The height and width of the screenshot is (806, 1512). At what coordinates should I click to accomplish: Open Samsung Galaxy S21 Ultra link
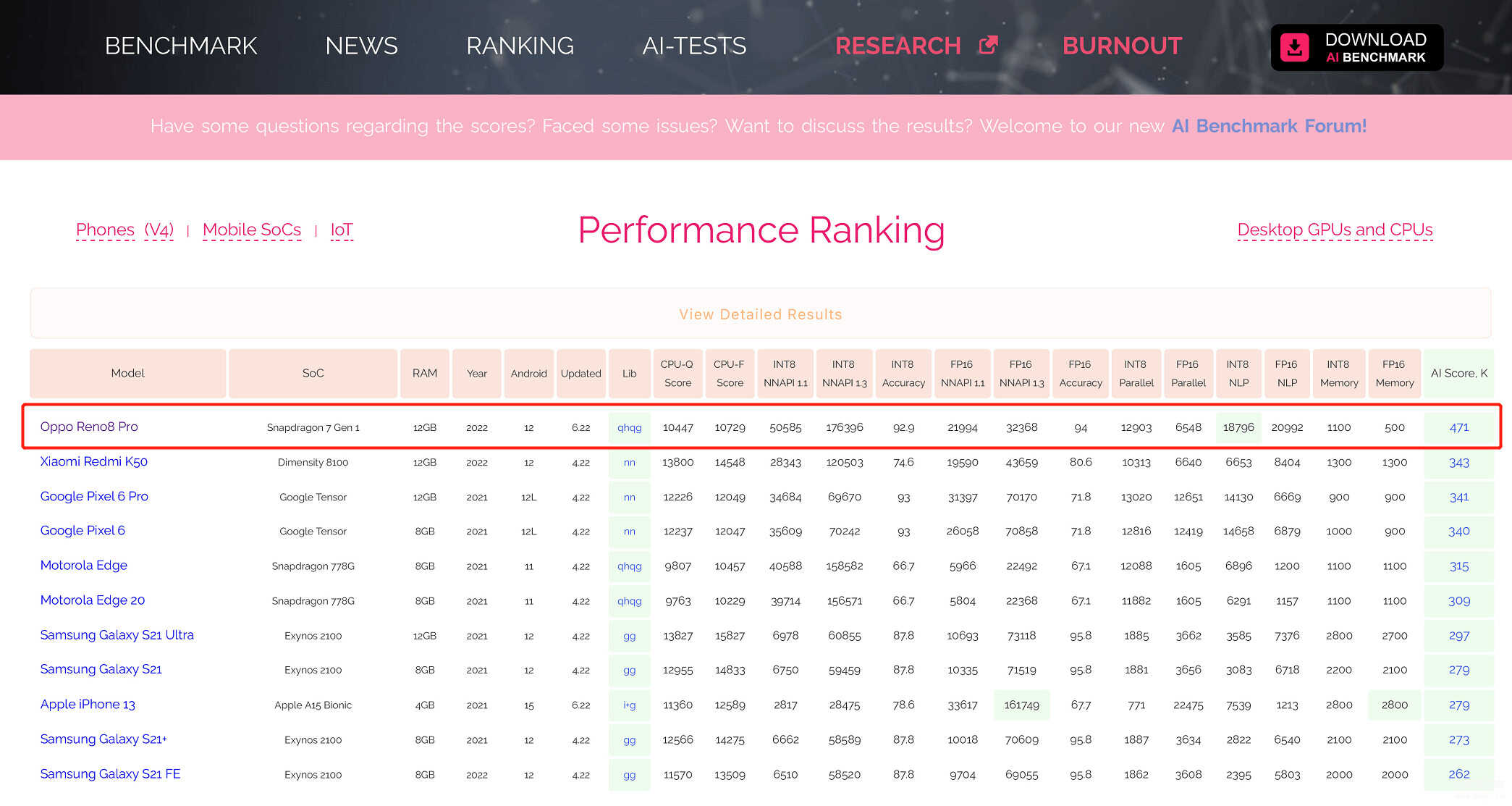[117, 634]
